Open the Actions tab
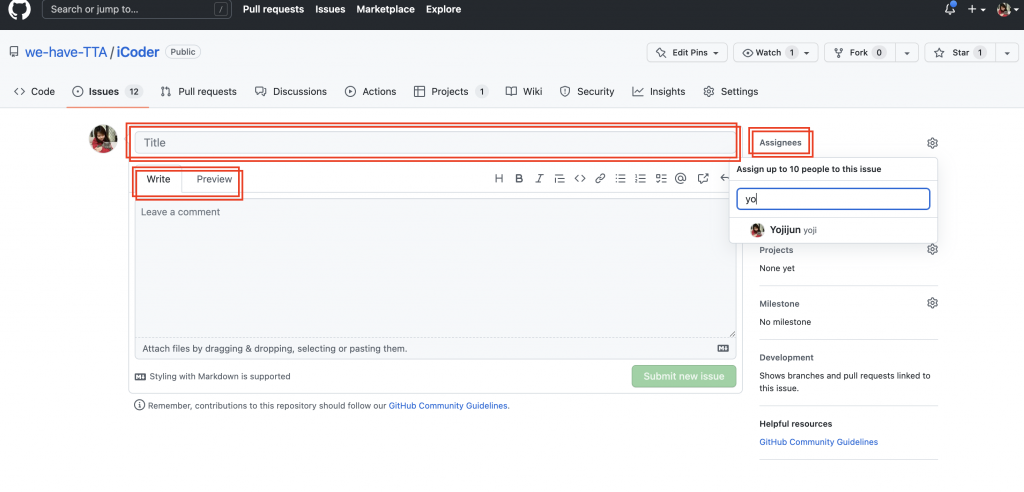Viewport: 1024px width, 492px height. coord(370,91)
